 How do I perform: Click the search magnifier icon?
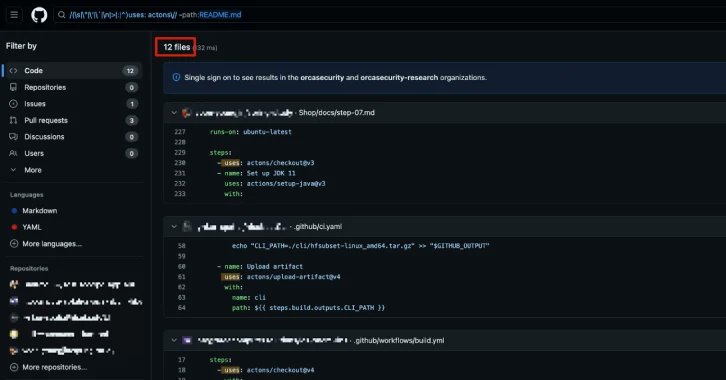tap(62, 15)
